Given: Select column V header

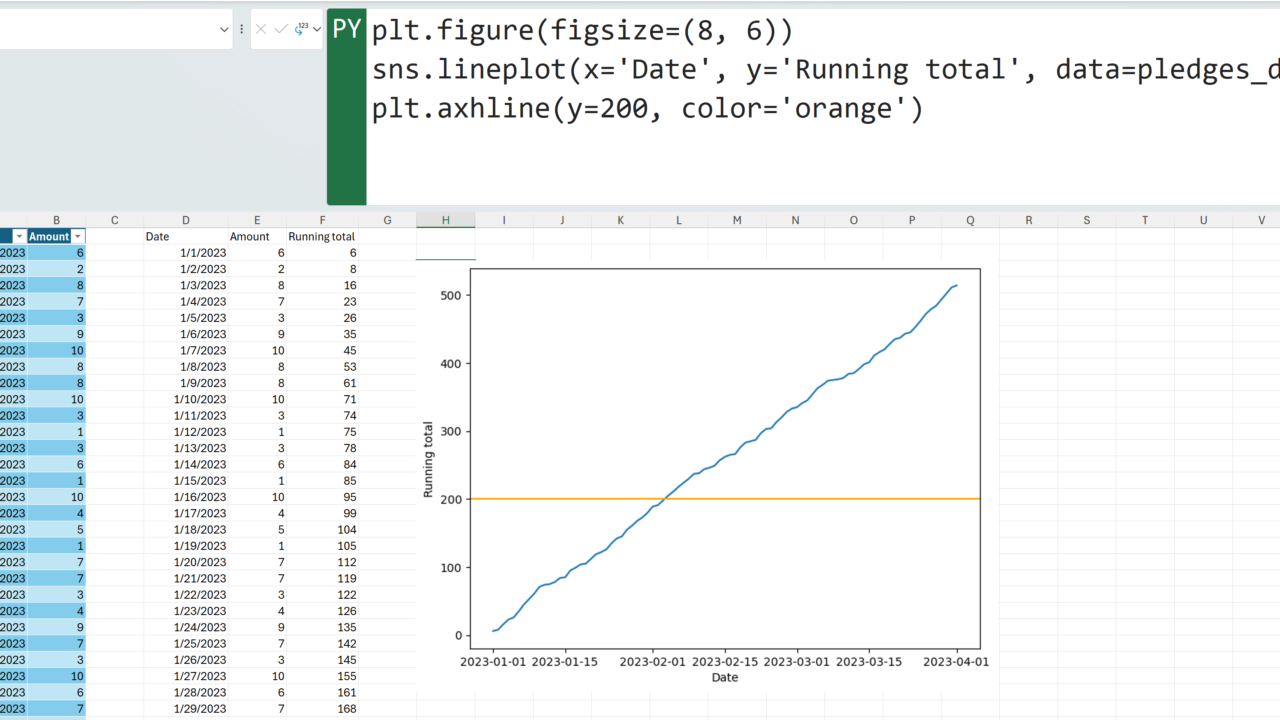Looking at the screenshot, I should (1261, 220).
